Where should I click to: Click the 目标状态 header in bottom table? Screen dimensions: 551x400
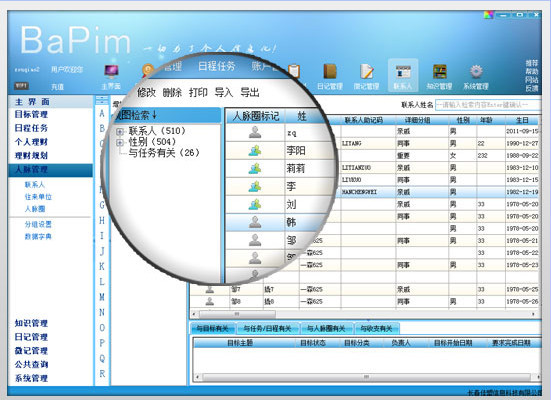(313, 343)
